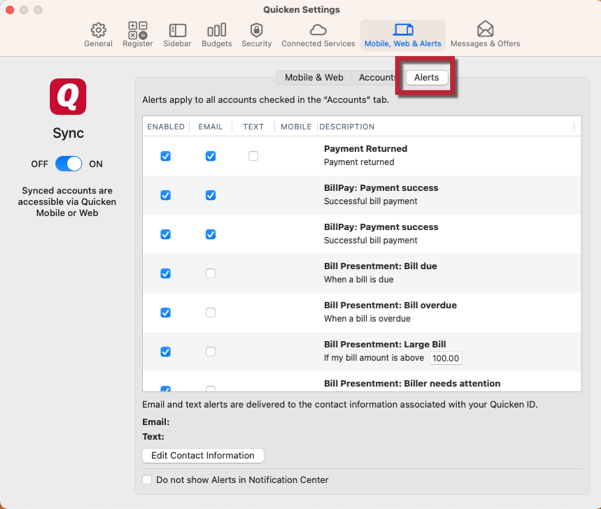Click the Edit Contact Information button
This screenshot has width=601, height=509.
[203, 455]
